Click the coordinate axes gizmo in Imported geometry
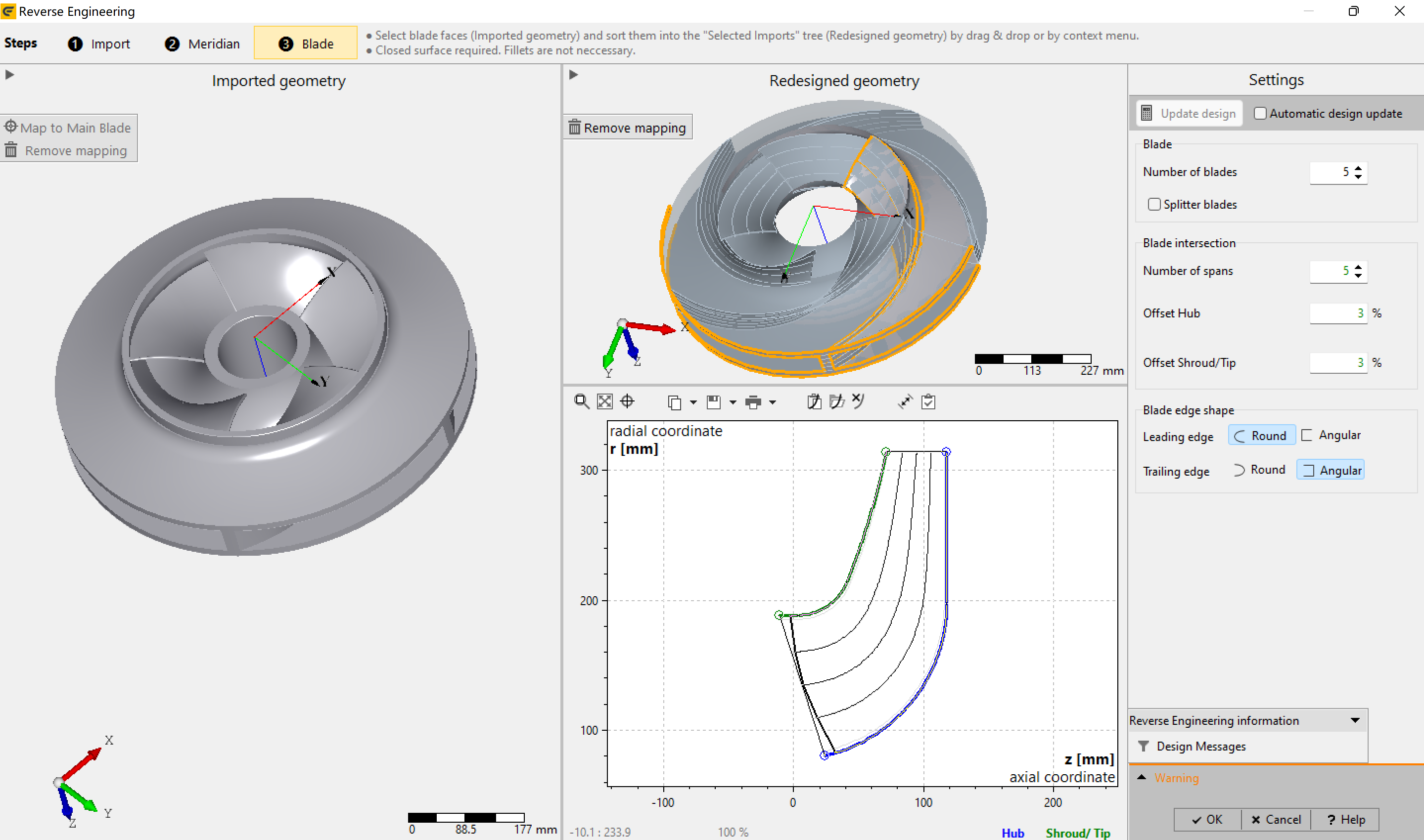Screen dimensions: 1424x840 point(83,782)
